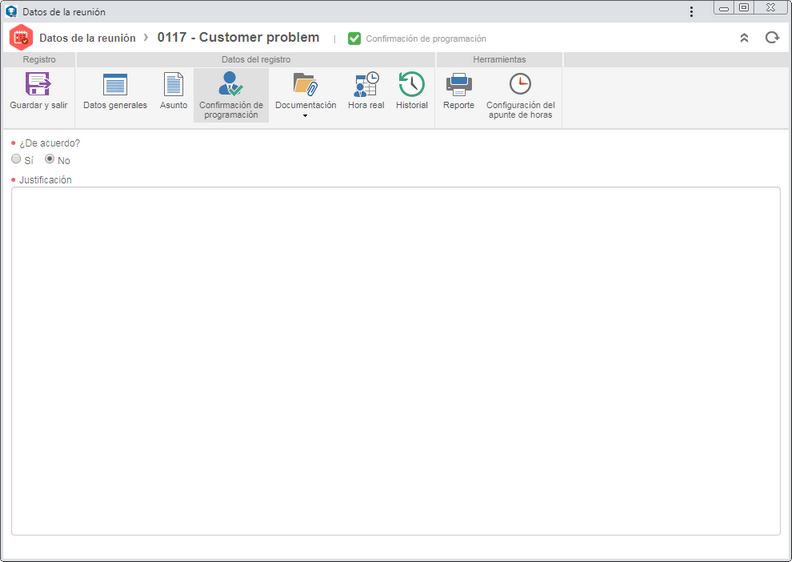The height and width of the screenshot is (562, 792).
Task: Click the Justificación field label
Action: tap(45, 180)
